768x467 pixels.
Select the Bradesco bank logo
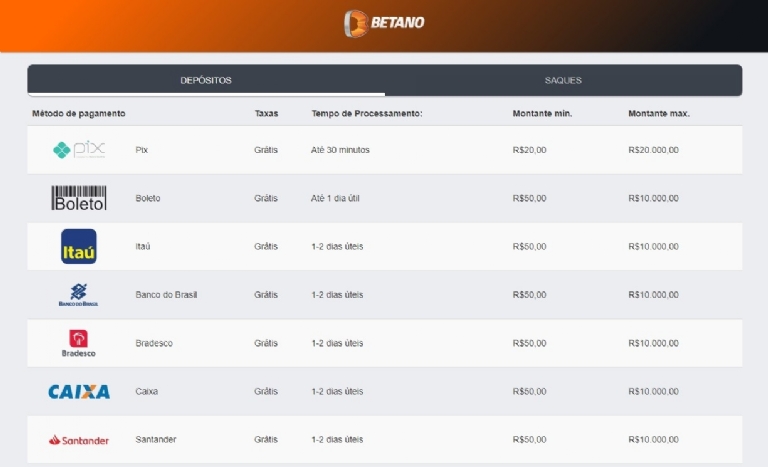(78, 343)
